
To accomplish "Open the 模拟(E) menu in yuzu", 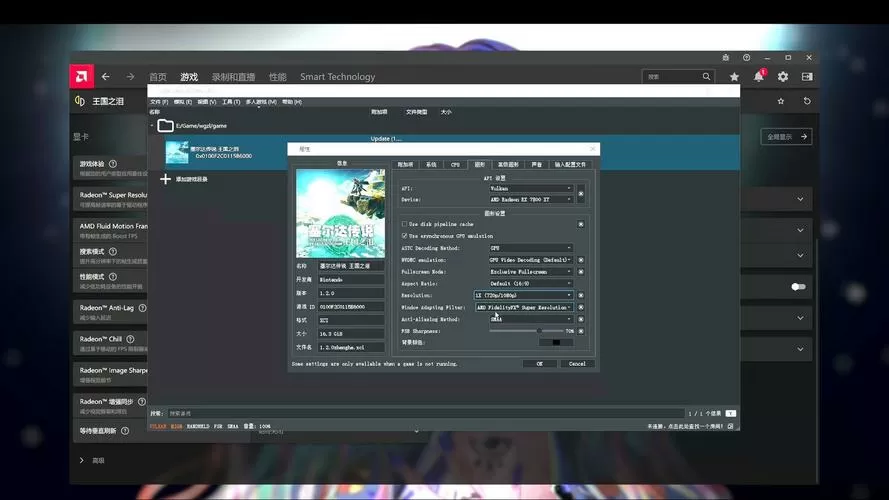I will click(183, 102).
